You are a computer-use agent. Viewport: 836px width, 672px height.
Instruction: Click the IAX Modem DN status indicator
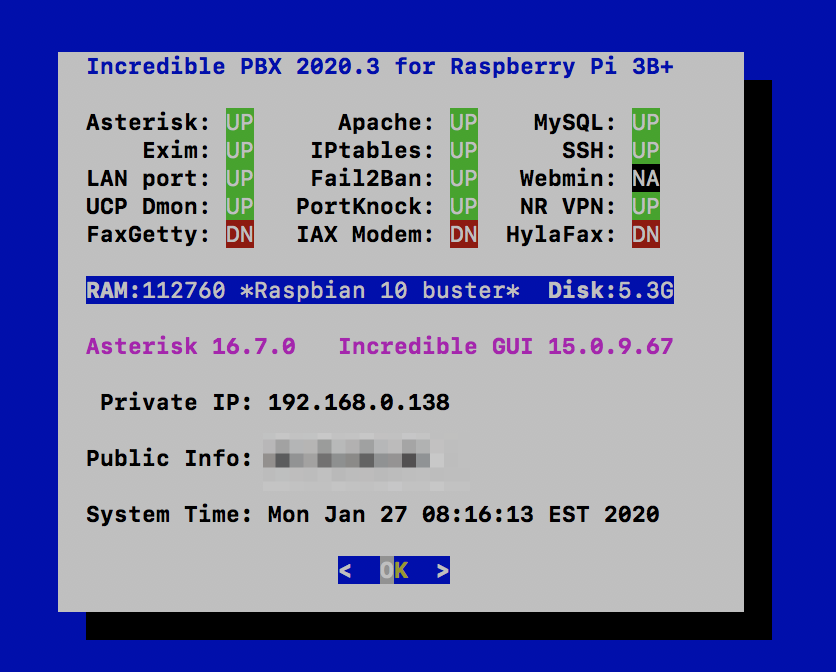click(464, 234)
